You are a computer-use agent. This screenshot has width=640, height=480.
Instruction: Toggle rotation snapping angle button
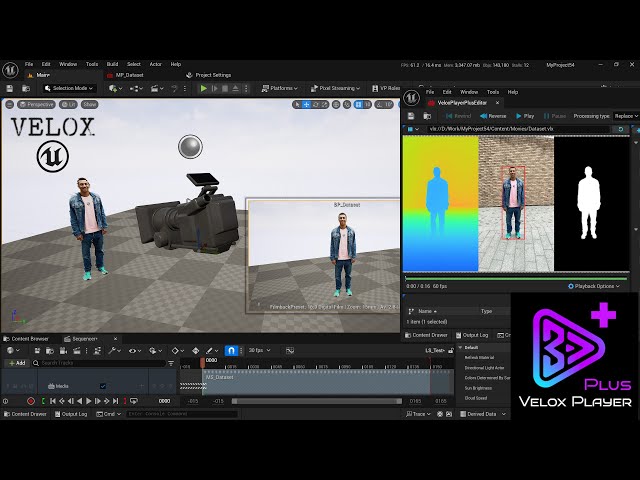pyautogui.click(x=379, y=104)
